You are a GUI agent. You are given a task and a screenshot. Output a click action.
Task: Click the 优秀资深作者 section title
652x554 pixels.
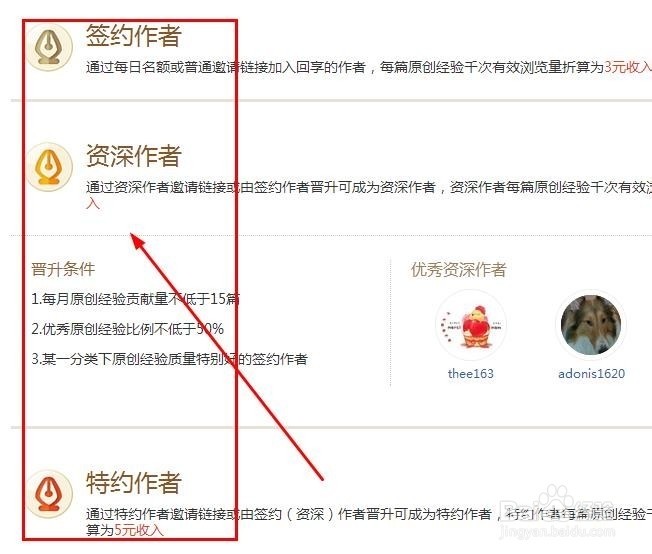(458, 270)
